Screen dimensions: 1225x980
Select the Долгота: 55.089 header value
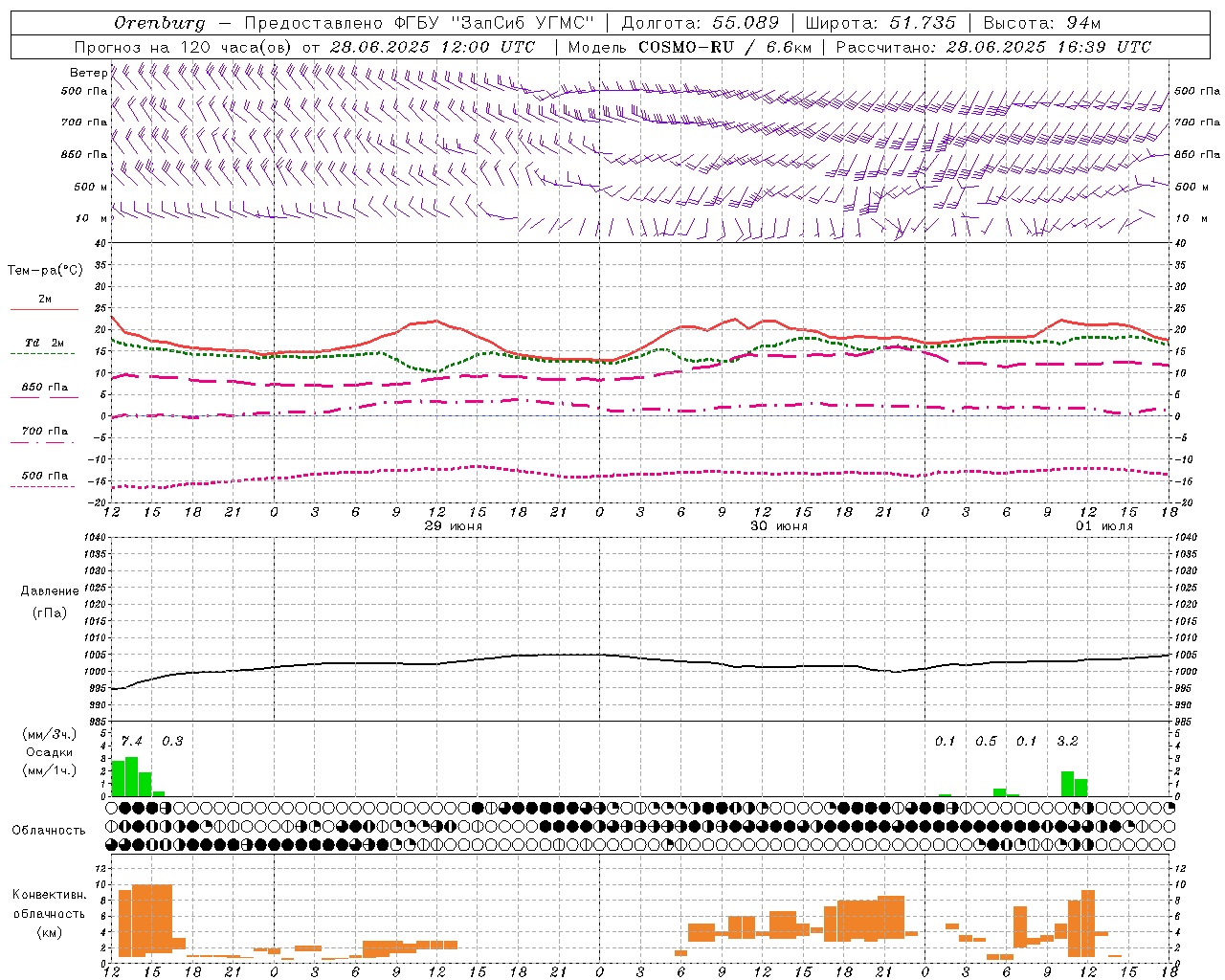[x=700, y=23]
